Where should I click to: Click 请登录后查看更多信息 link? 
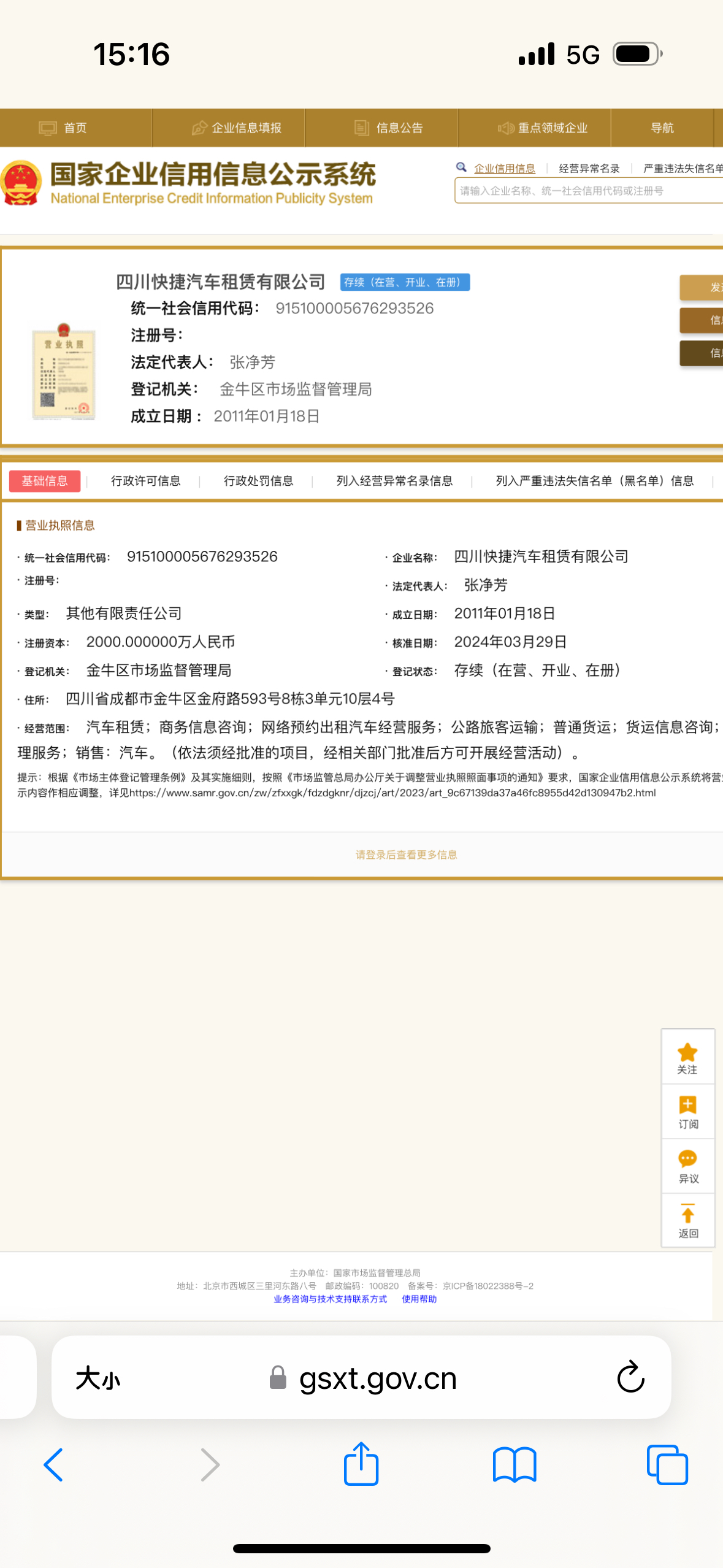click(407, 855)
